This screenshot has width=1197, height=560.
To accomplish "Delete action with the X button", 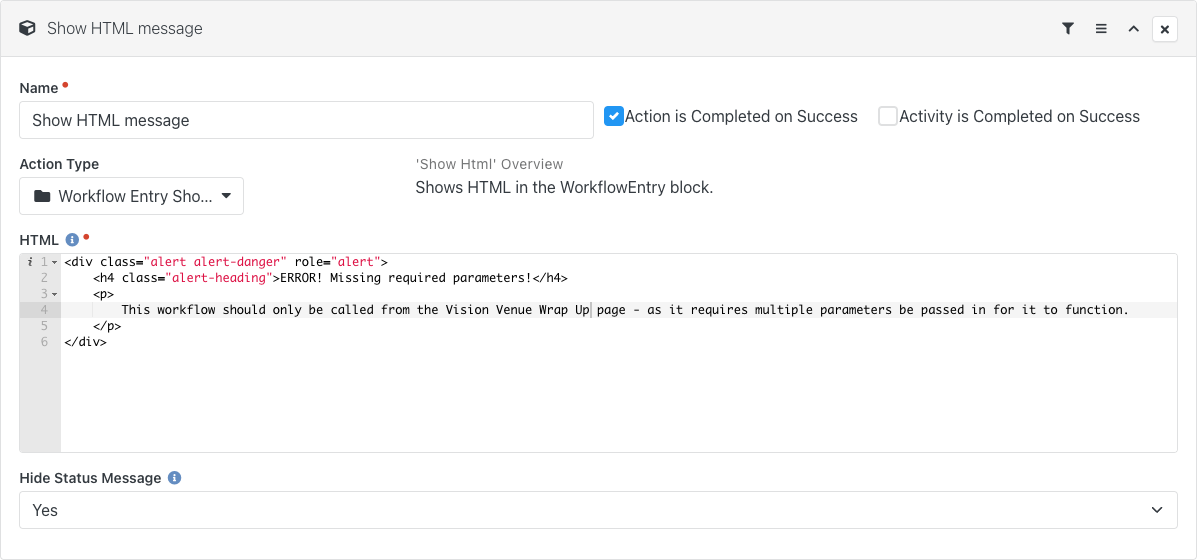I will (1164, 29).
